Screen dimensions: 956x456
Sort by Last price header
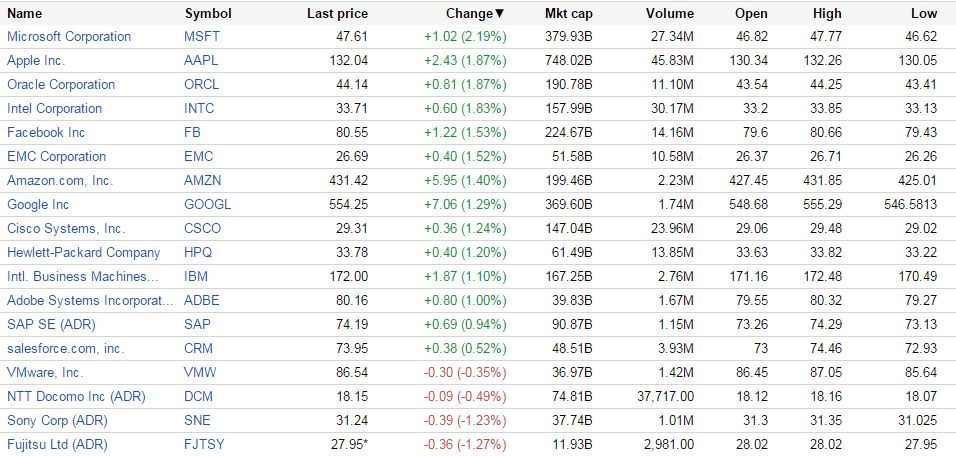(337, 14)
